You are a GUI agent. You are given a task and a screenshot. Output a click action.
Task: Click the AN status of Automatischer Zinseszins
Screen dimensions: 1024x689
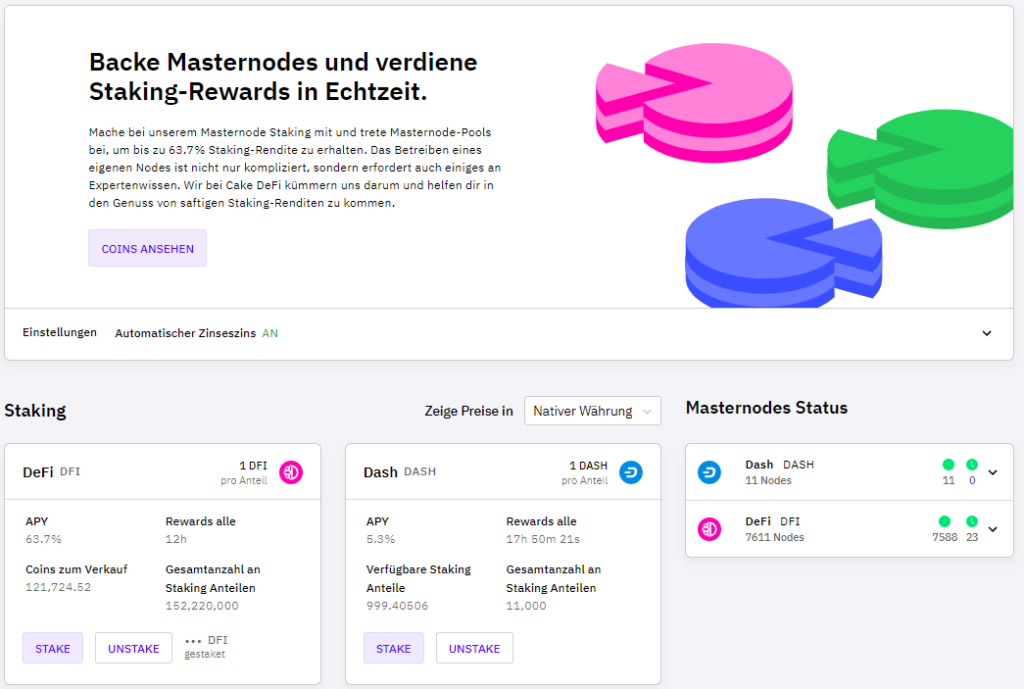point(270,333)
